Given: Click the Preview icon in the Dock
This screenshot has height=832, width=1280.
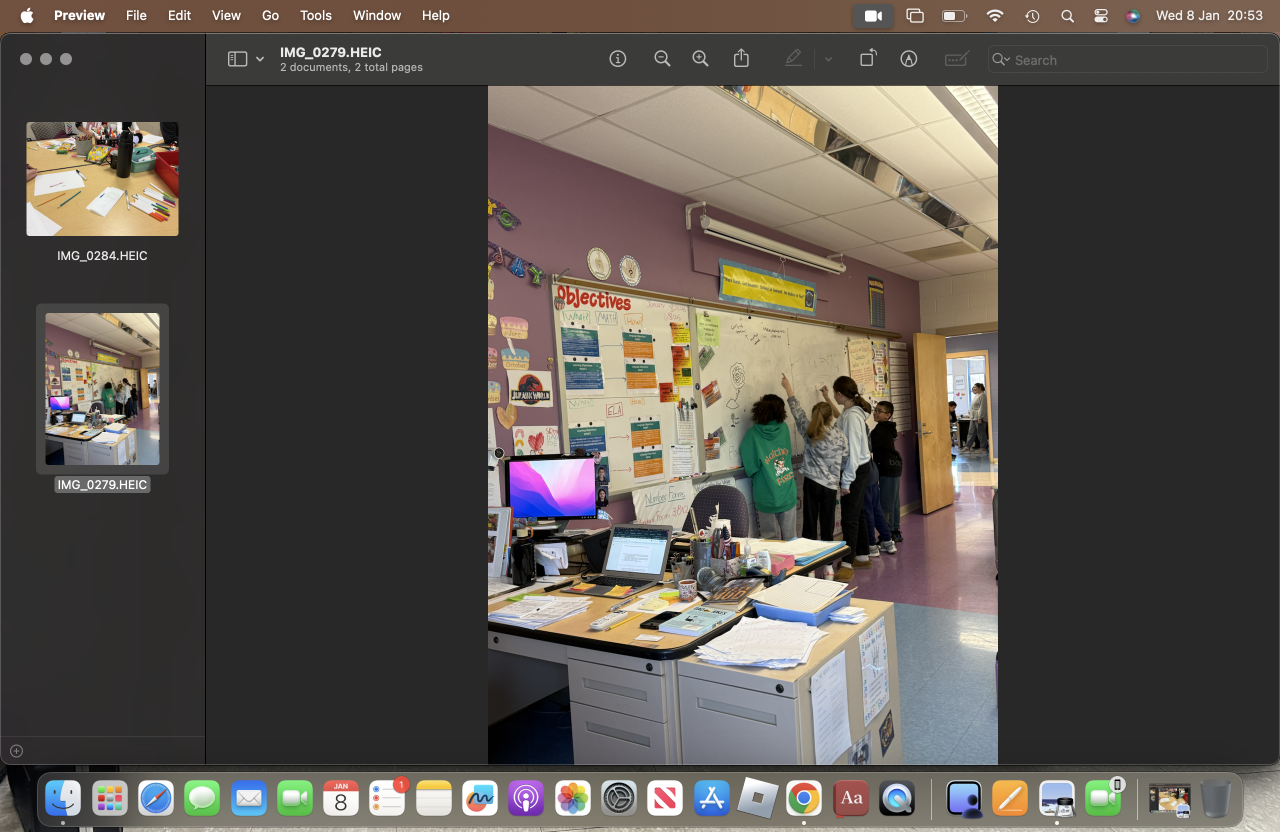Looking at the screenshot, I should 1057,798.
